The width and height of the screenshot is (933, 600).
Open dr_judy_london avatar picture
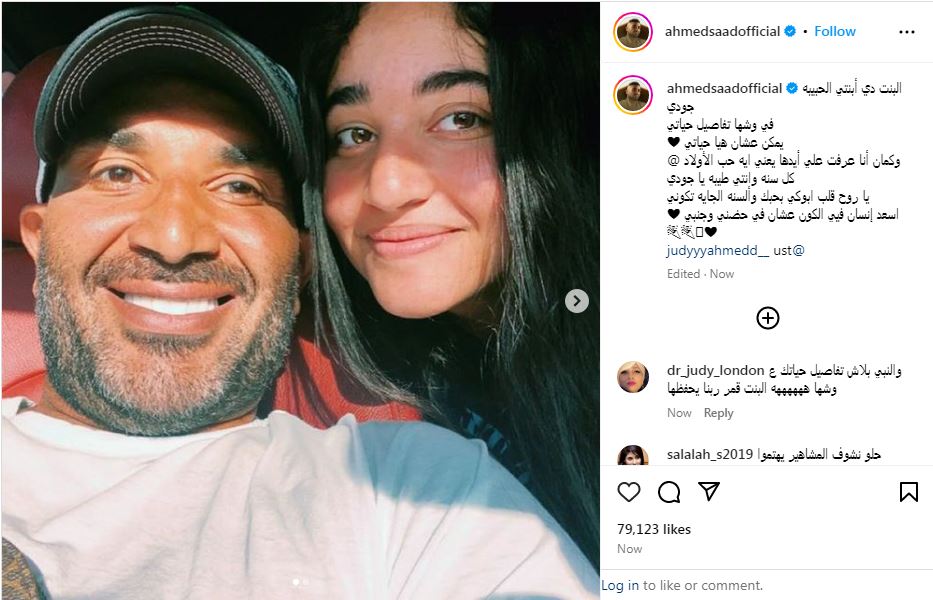[x=633, y=377]
